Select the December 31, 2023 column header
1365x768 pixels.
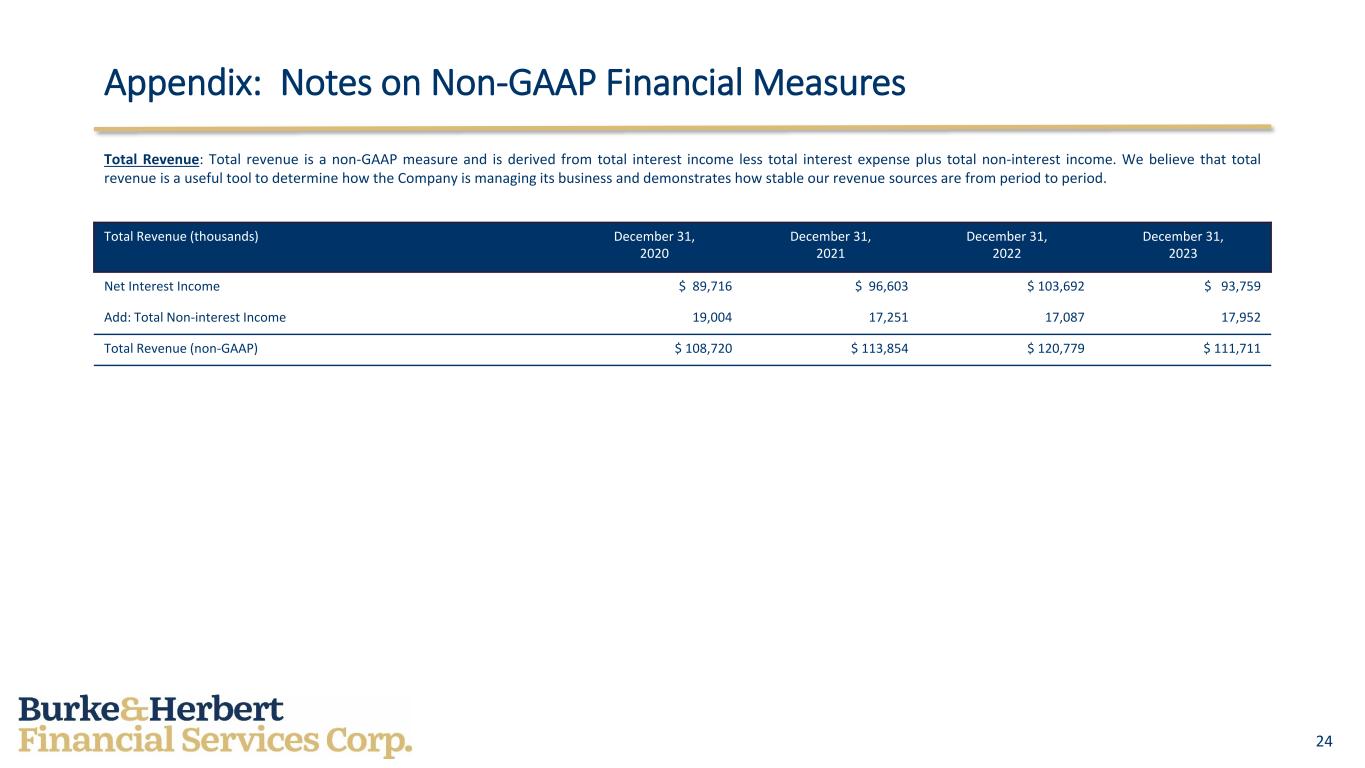(1182, 245)
